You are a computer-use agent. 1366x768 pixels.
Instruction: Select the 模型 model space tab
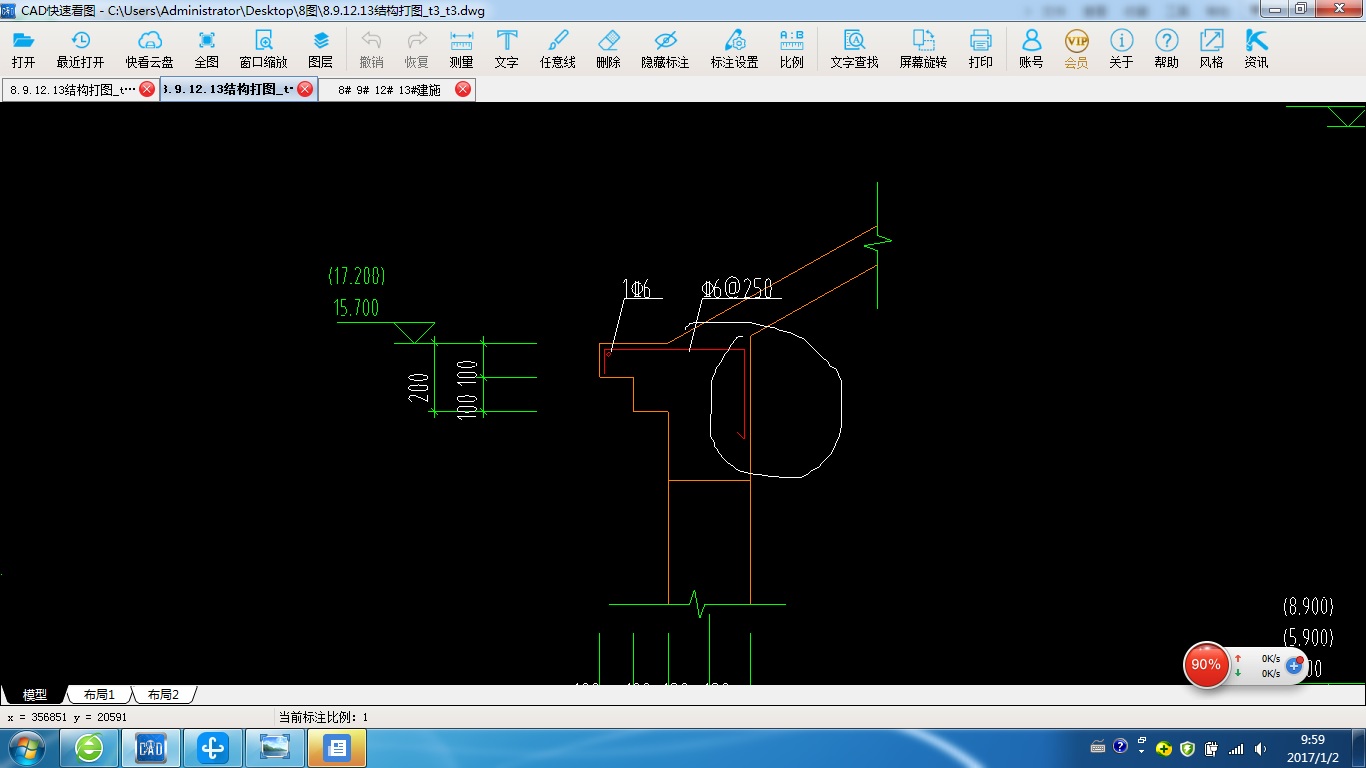click(34, 694)
